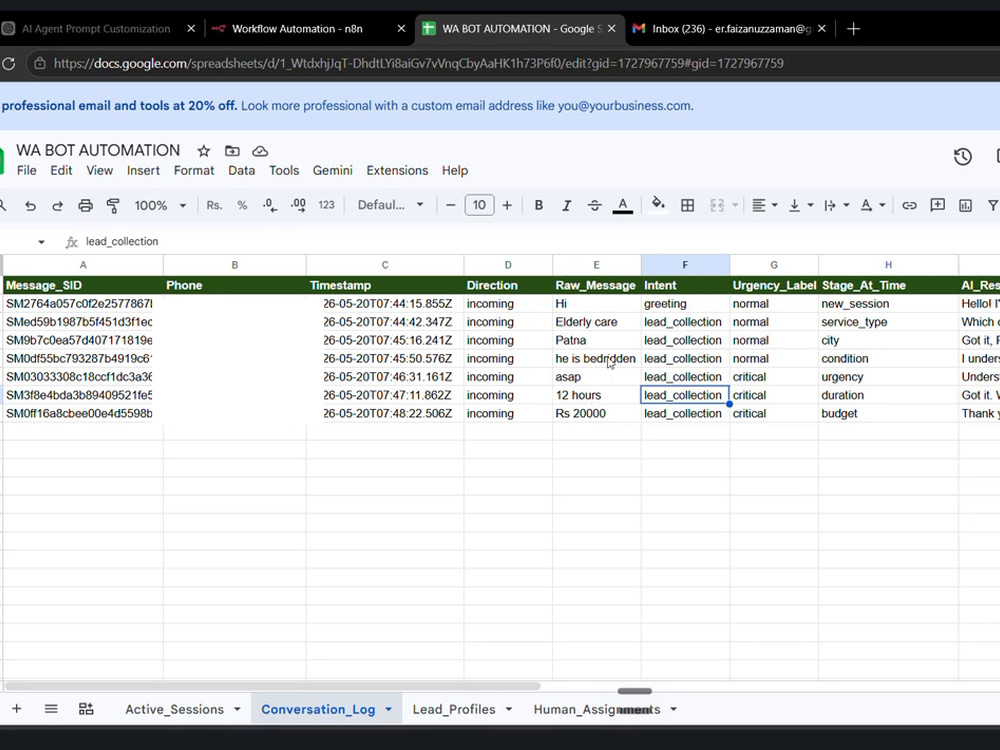Open the Tools menu
The width and height of the screenshot is (1000, 750).
pos(284,170)
